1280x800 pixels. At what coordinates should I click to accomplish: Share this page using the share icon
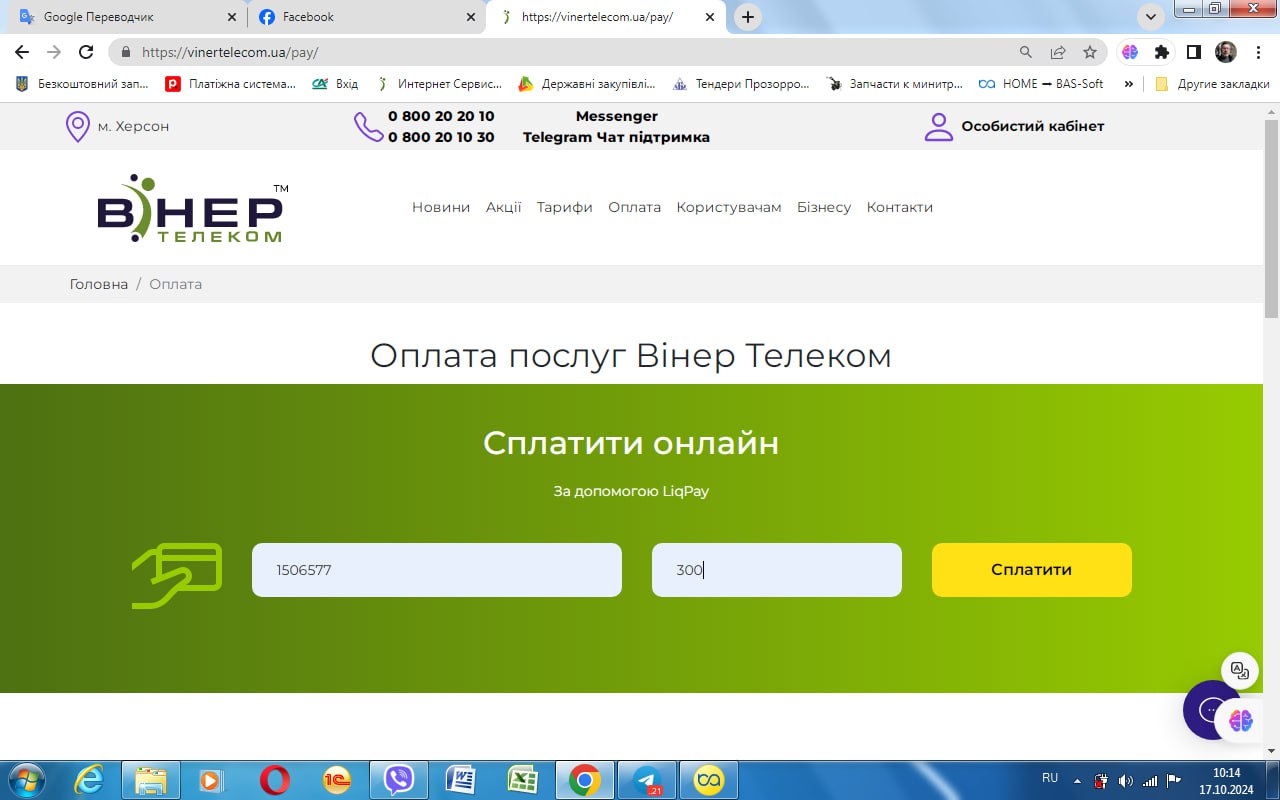coord(1057,52)
